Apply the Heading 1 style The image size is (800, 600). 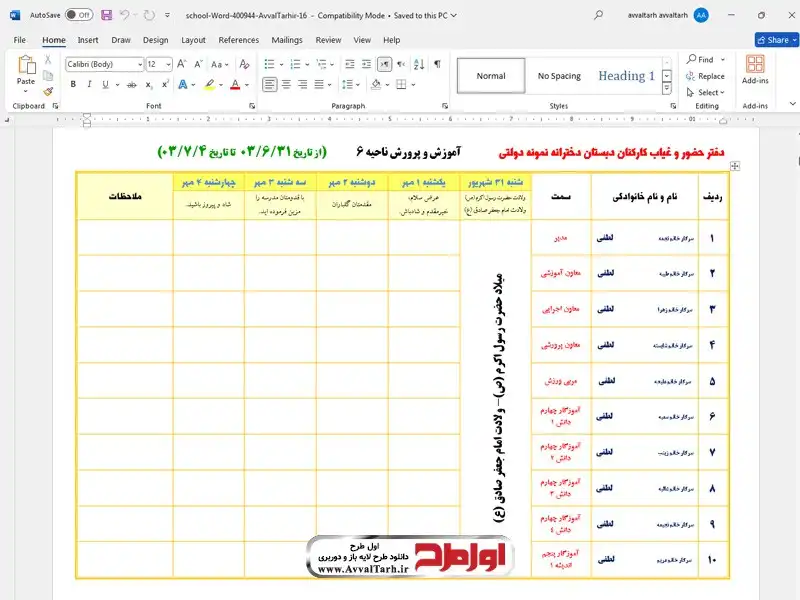(627, 76)
